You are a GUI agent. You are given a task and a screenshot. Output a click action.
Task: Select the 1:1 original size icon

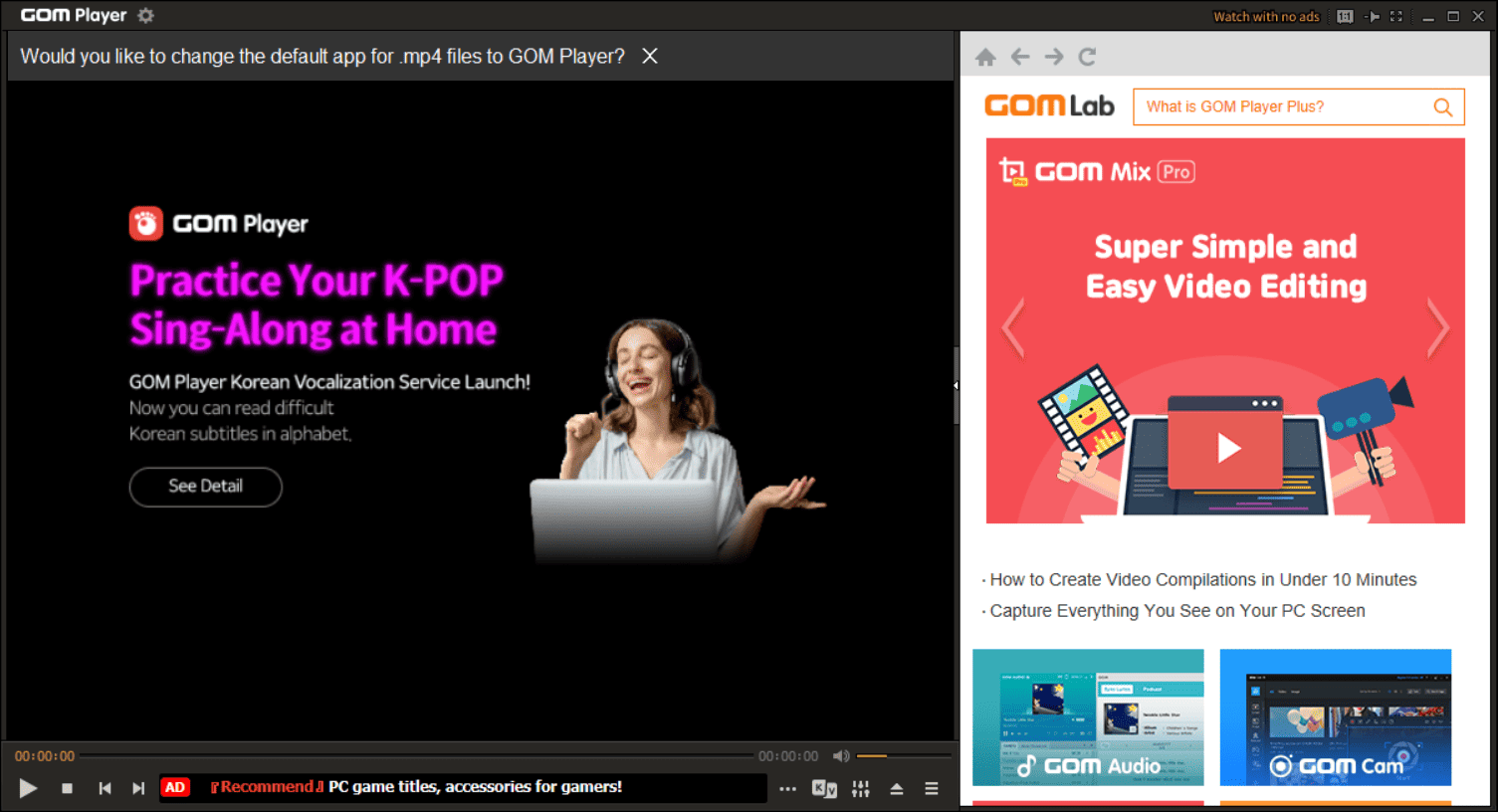[x=1344, y=16]
